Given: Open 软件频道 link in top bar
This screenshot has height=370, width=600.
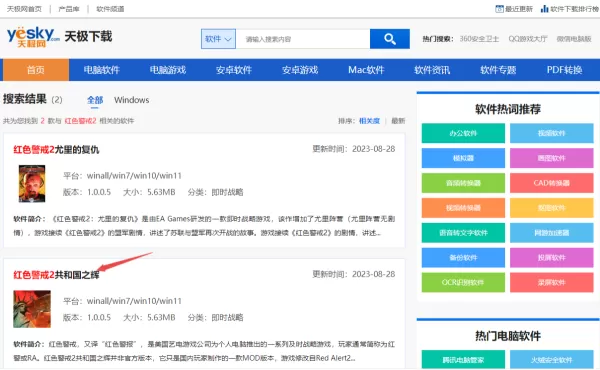Looking at the screenshot, I should (110, 9).
